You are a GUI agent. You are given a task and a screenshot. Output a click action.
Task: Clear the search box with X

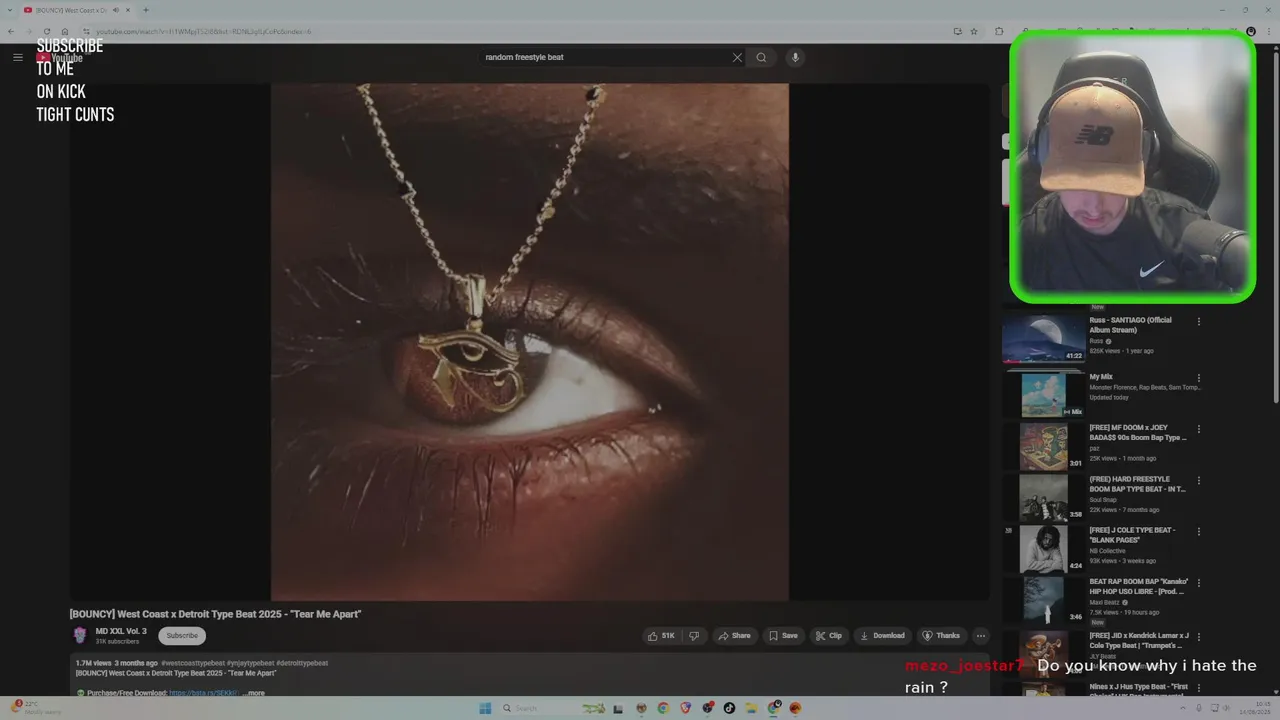coord(737,57)
